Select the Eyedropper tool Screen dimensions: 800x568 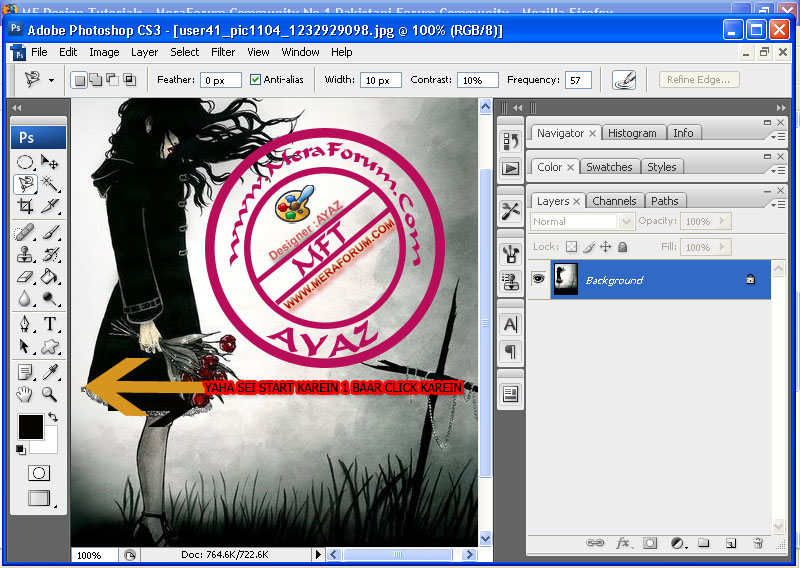(x=49, y=372)
